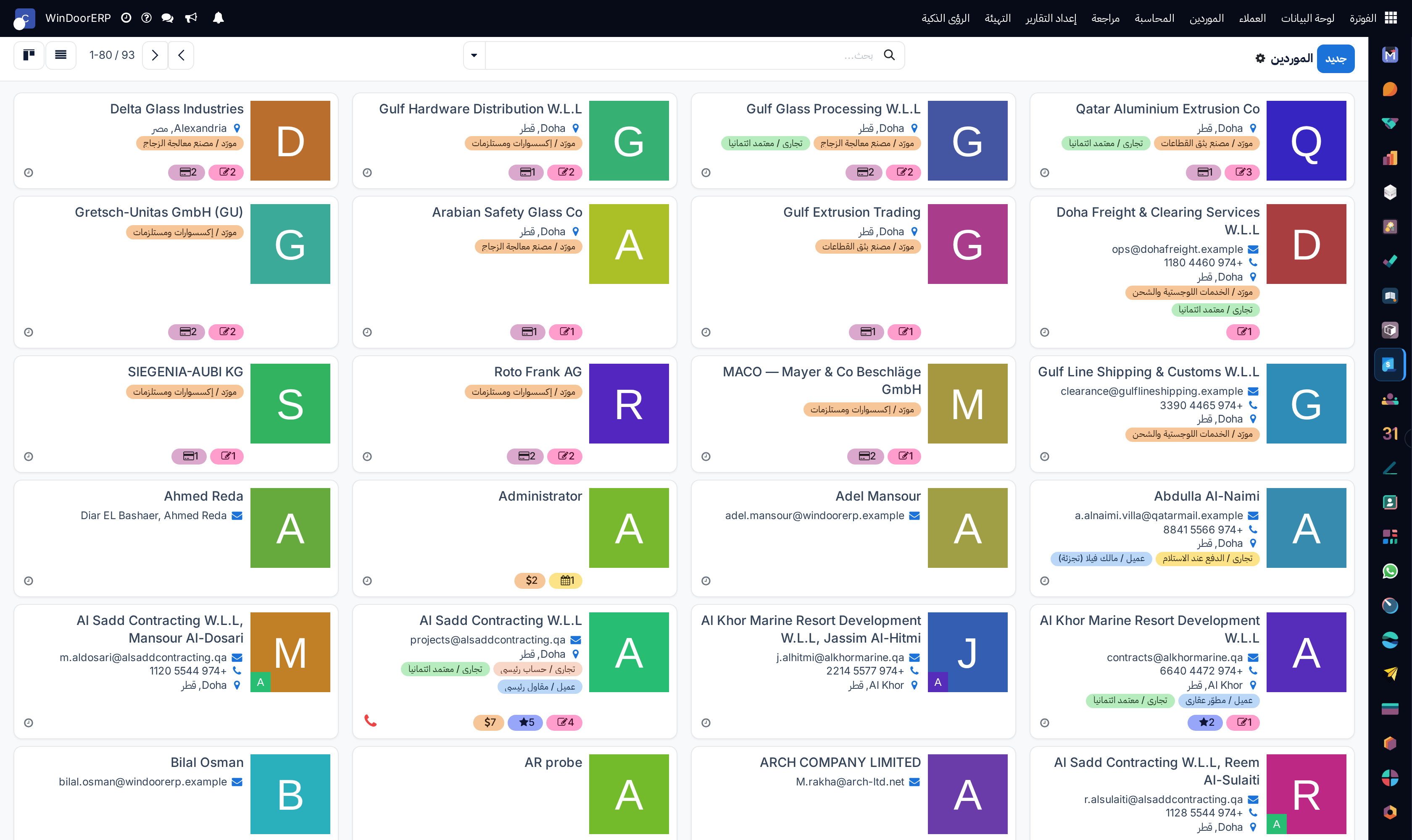Open the orange chat bubble app in sidebar

click(1390, 89)
